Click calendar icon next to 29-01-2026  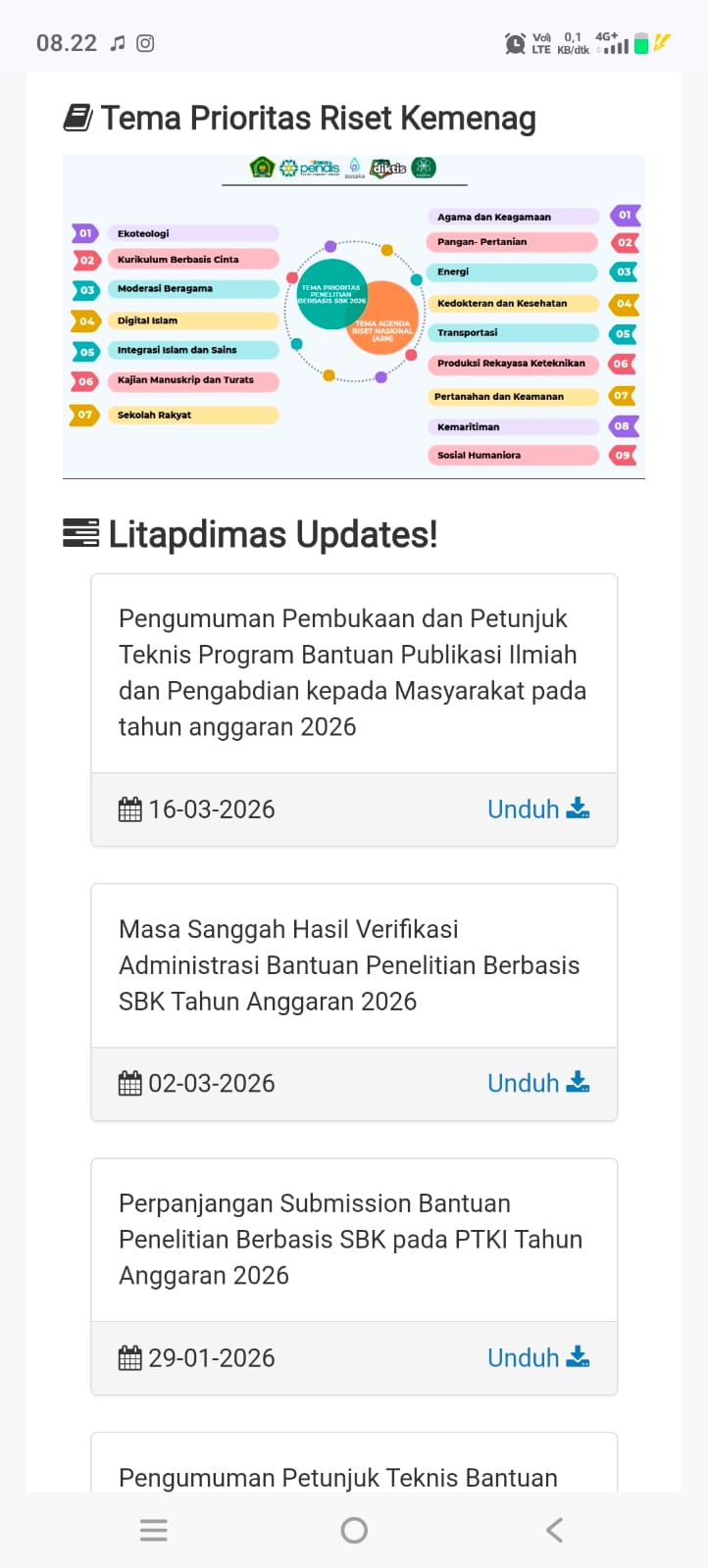(x=129, y=1358)
